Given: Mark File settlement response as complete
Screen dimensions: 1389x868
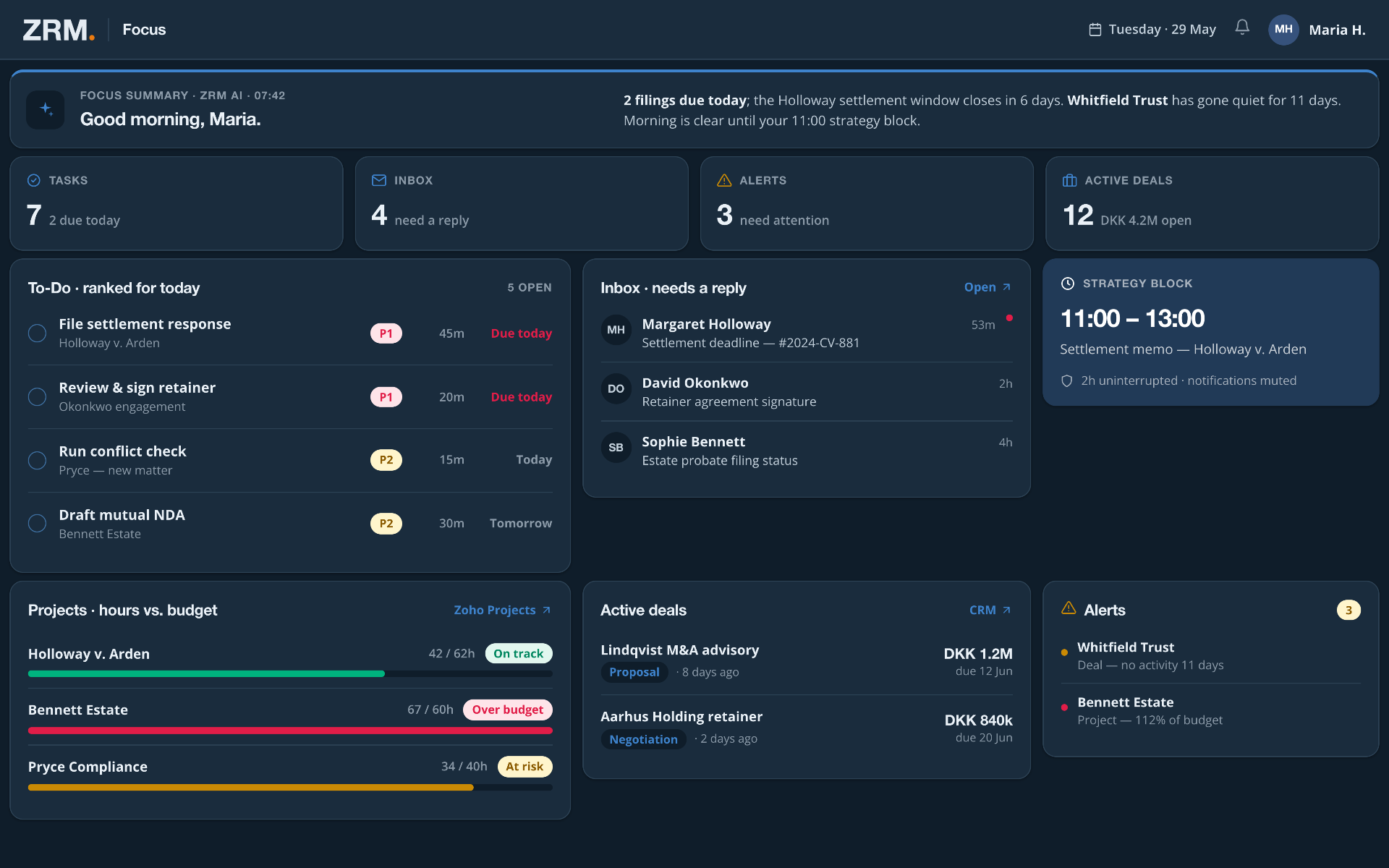Looking at the screenshot, I should (37, 333).
